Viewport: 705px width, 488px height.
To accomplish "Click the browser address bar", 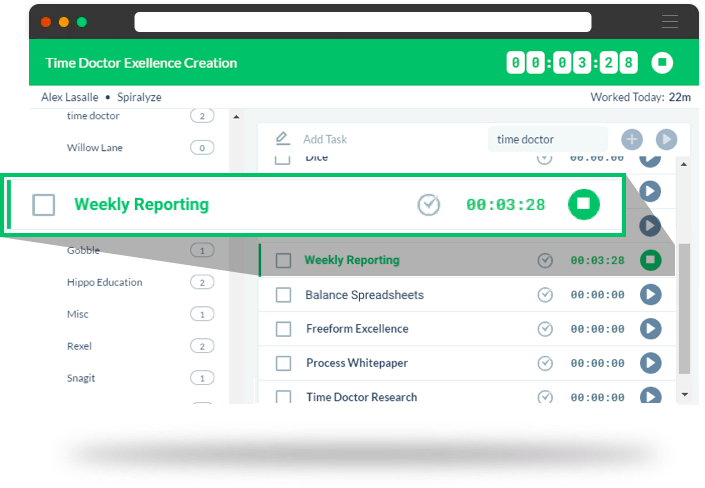I will pyautogui.click(x=363, y=22).
